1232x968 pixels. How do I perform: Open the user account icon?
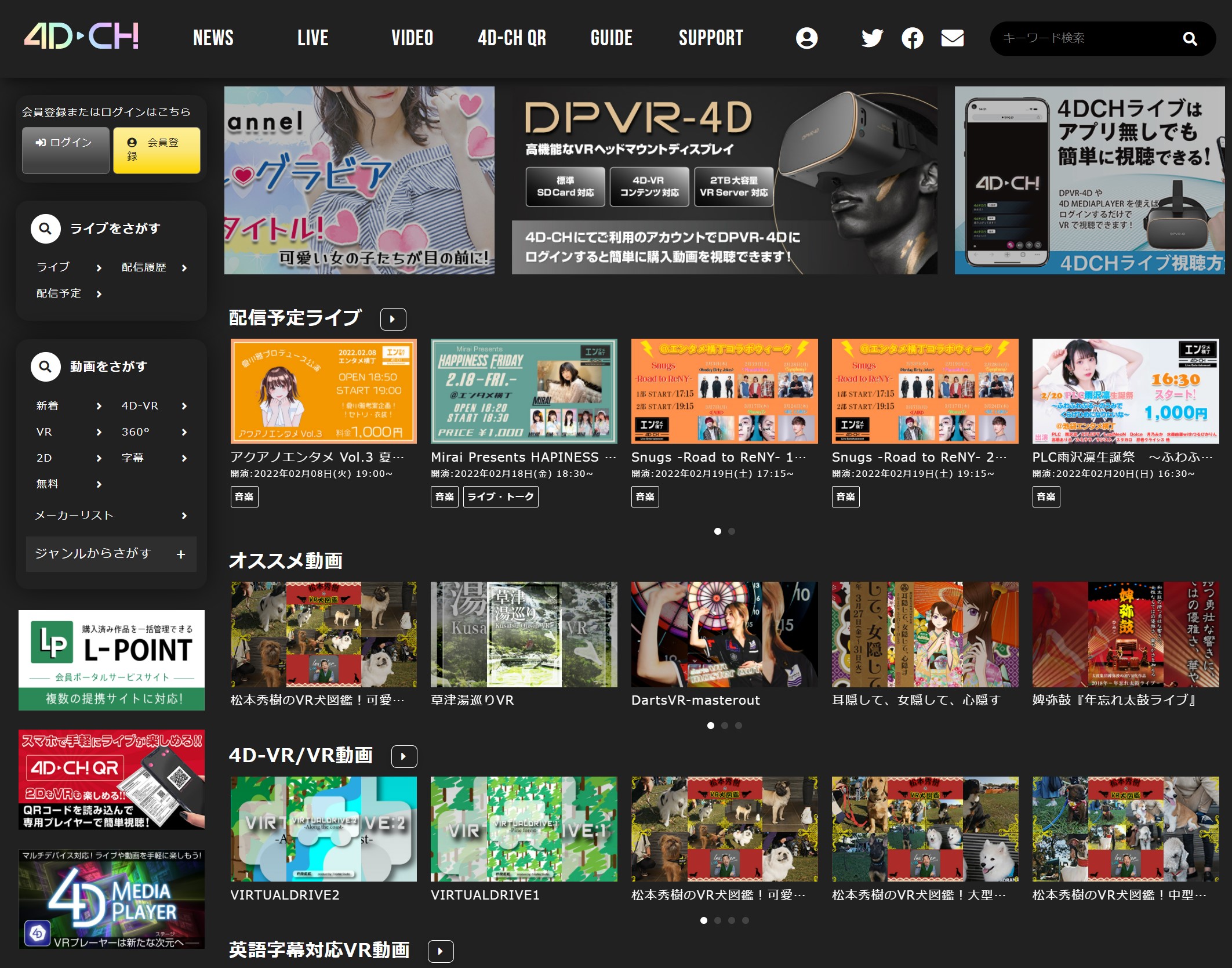pyautogui.click(x=806, y=38)
